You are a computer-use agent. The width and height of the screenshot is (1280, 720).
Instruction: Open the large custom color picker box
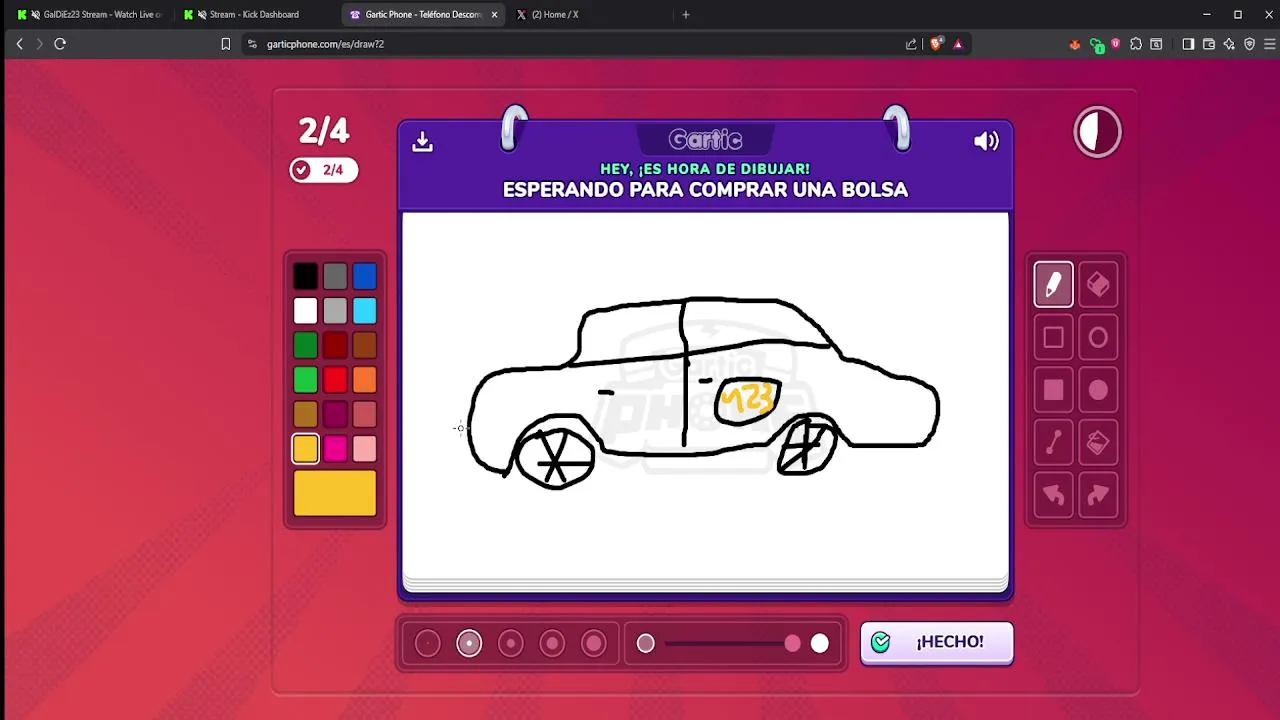click(335, 494)
